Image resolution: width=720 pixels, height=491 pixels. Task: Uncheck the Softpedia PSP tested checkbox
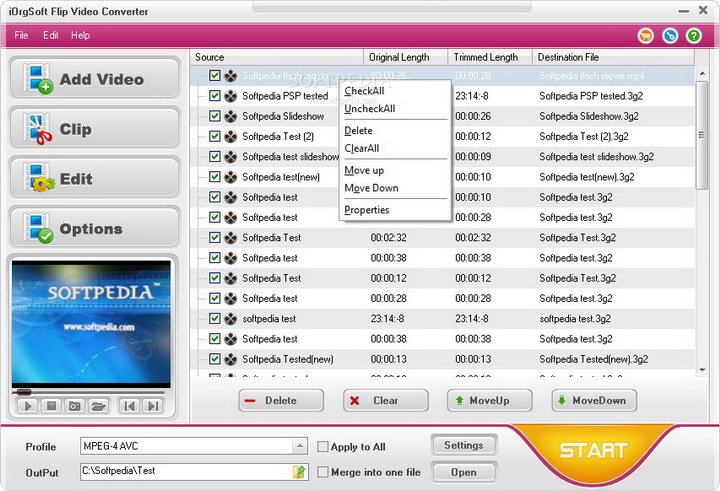coord(214,96)
